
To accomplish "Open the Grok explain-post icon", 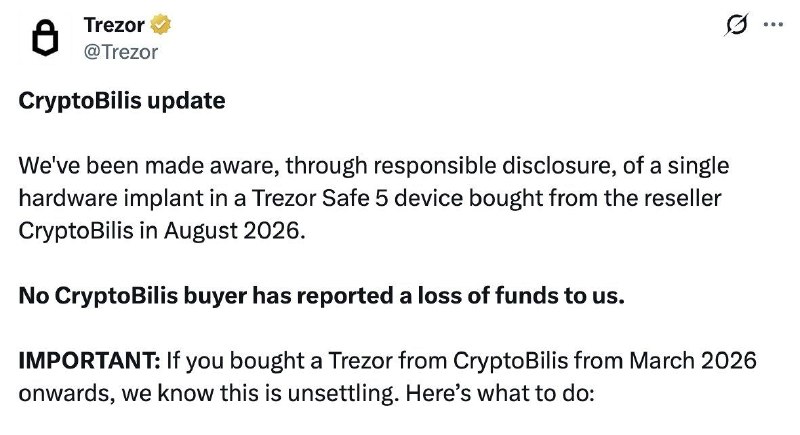I will click(x=736, y=24).
